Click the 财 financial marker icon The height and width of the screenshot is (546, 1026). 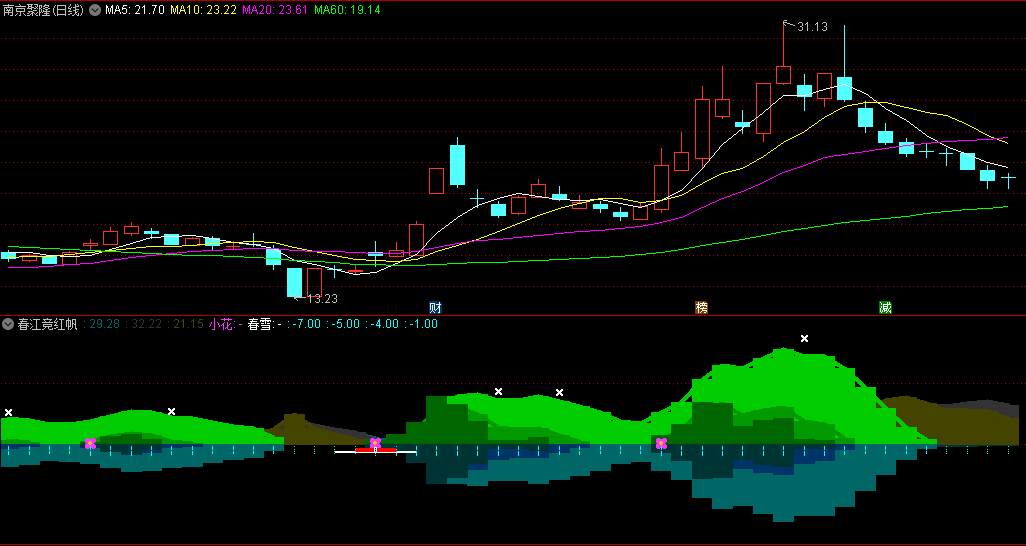pos(435,308)
